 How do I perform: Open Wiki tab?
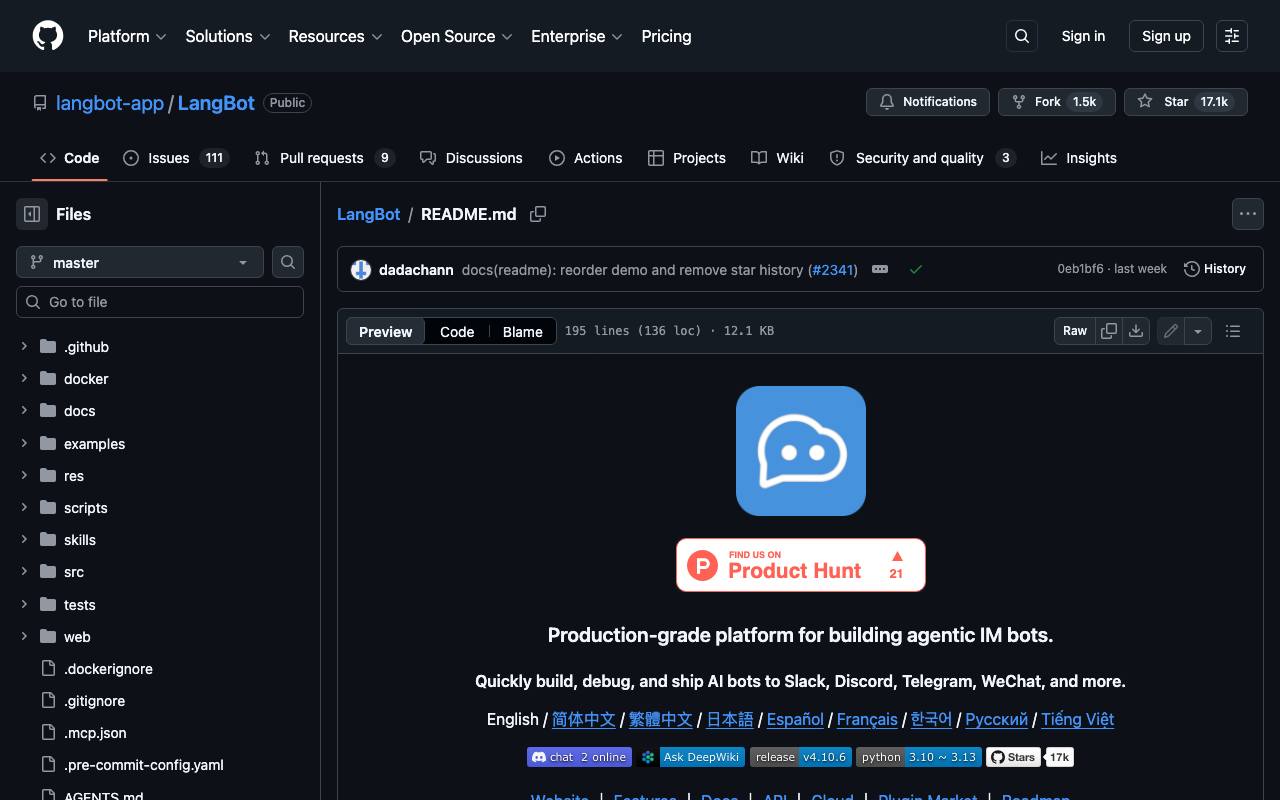click(777, 158)
